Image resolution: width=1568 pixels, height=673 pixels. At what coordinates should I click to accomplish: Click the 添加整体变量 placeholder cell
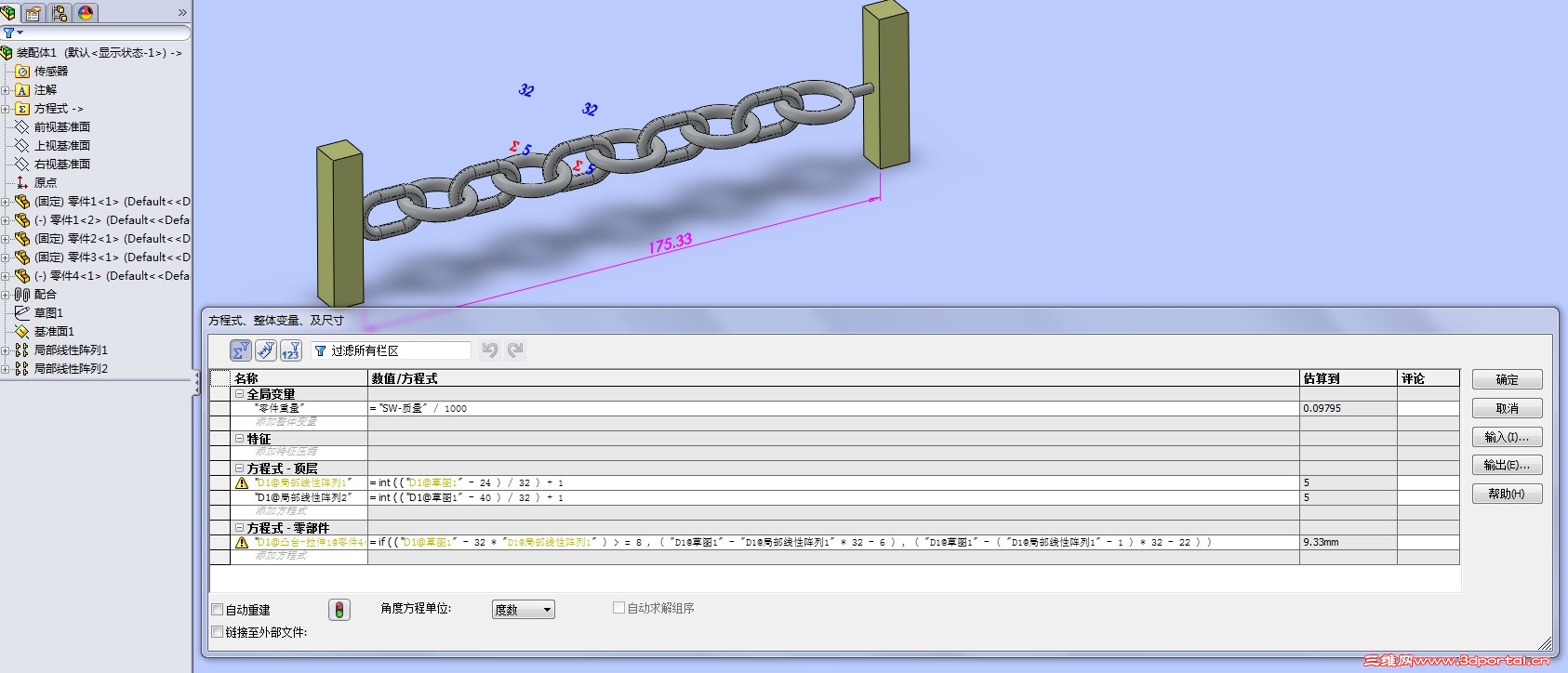(x=299, y=422)
